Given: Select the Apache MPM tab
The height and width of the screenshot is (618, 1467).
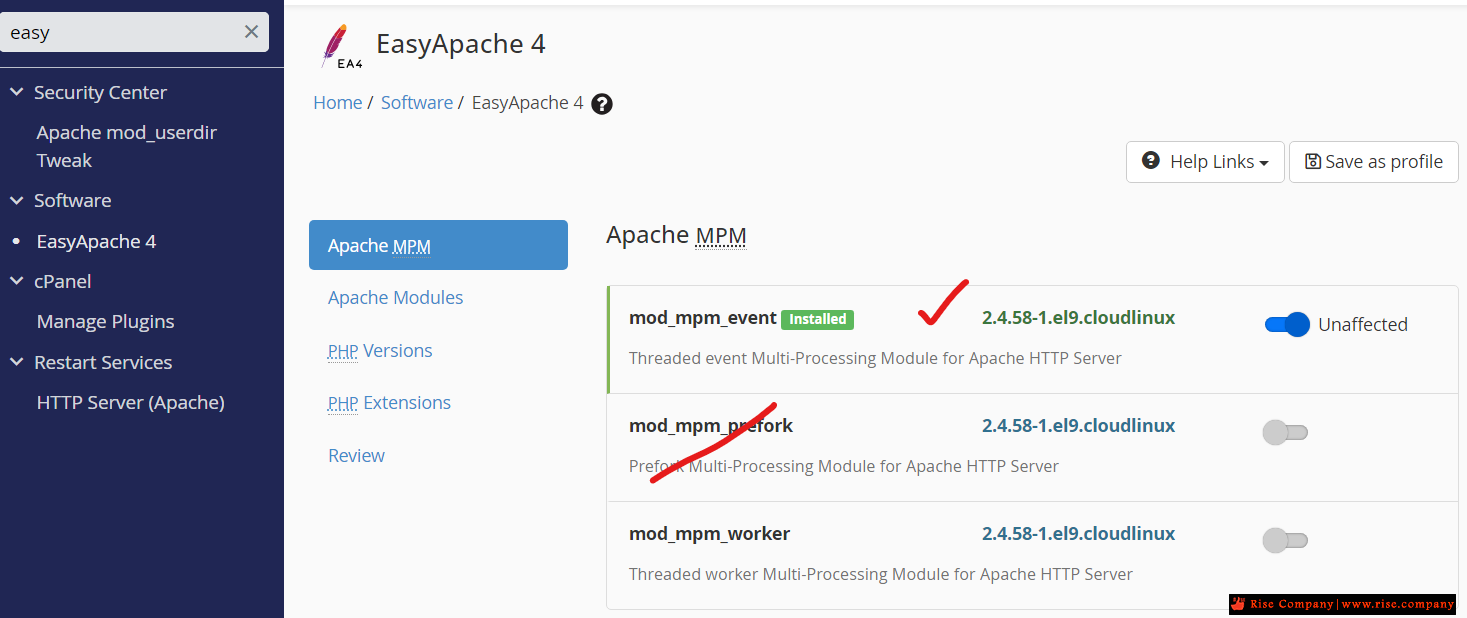Looking at the screenshot, I should pyautogui.click(x=438, y=245).
